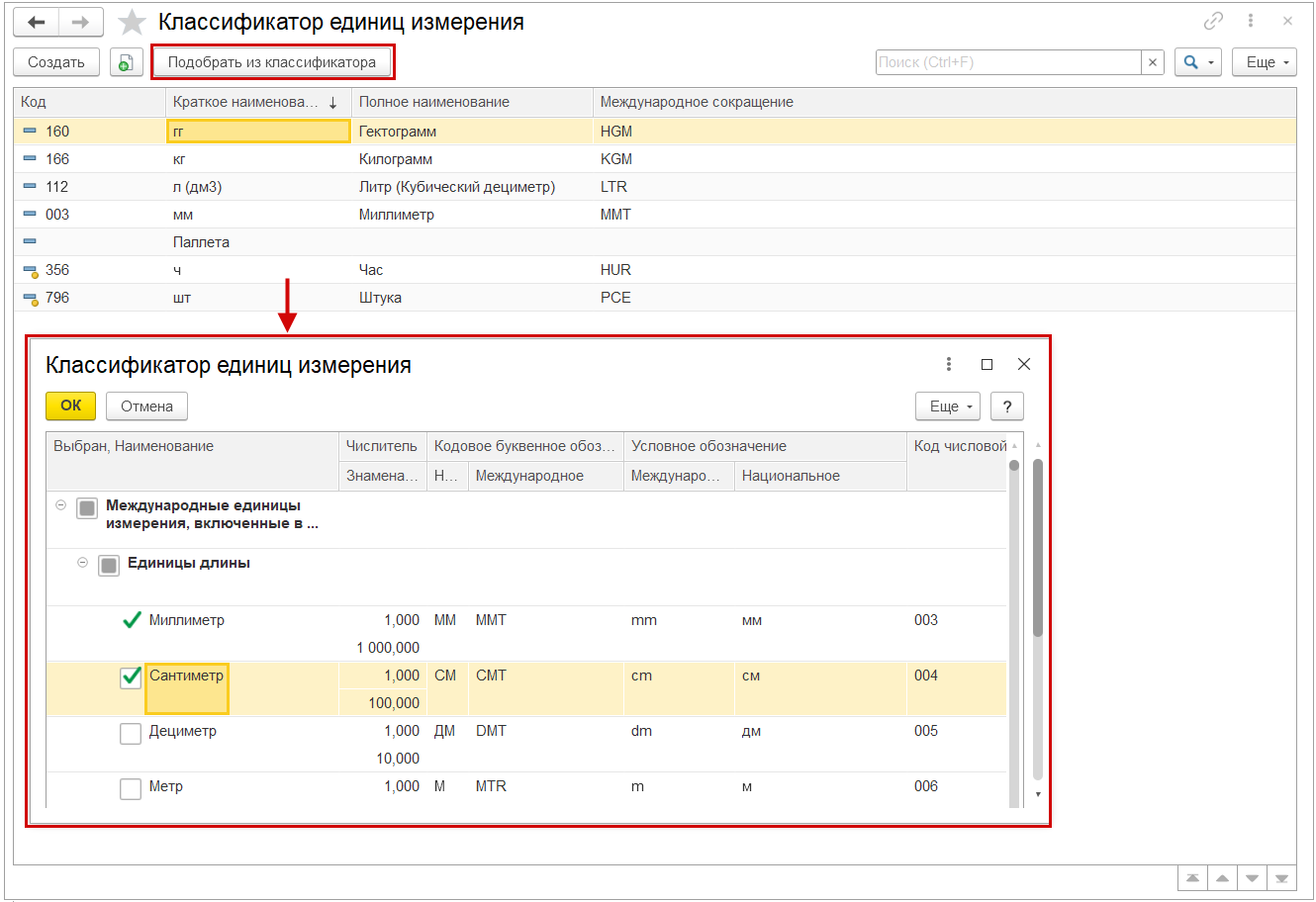Image resolution: width=1316 pixels, height=902 pixels.
Task: Add window to favorites with star icon
Action: point(132,23)
